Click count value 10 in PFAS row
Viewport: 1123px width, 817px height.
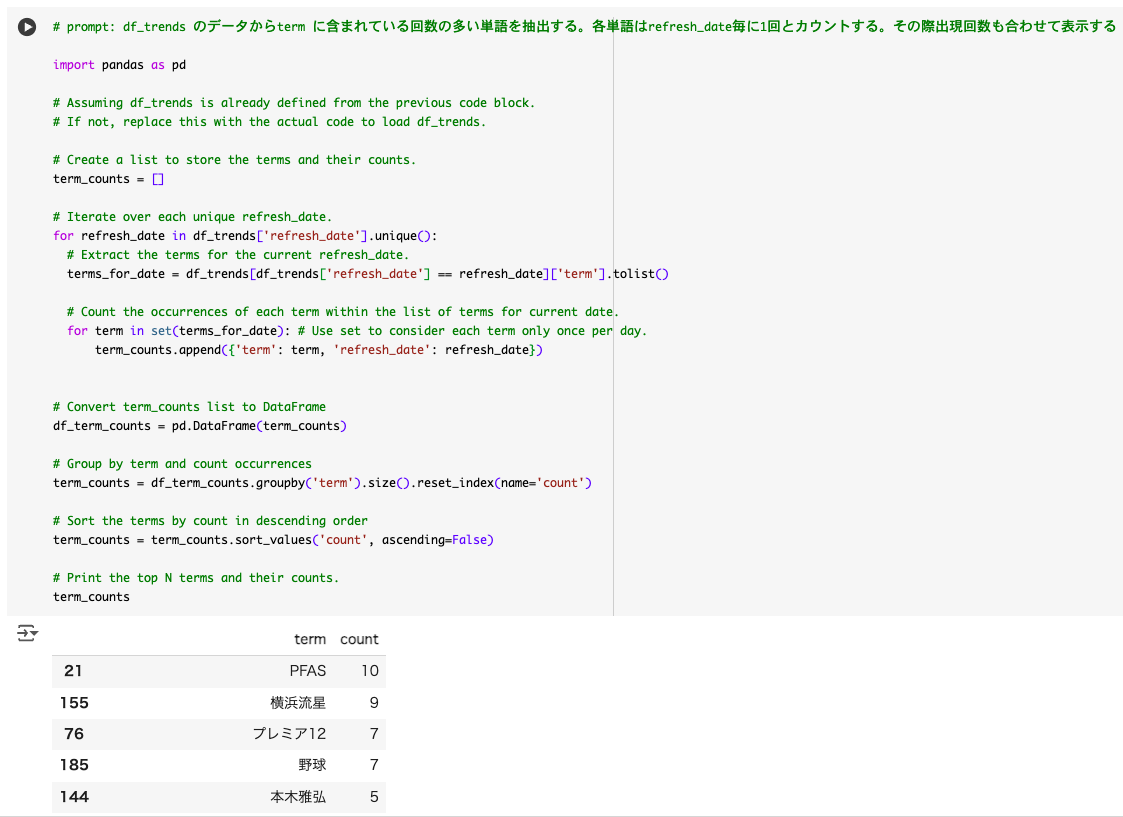370,671
